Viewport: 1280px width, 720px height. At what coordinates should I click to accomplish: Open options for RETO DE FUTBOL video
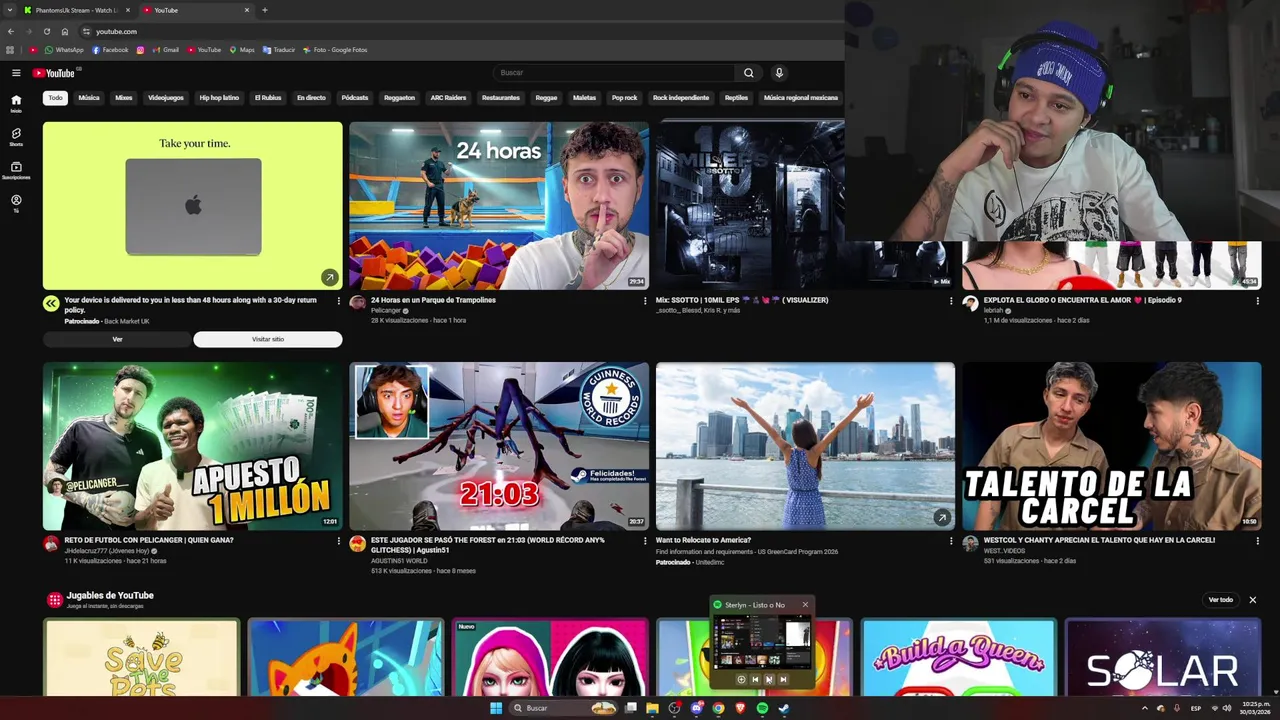click(x=338, y=541)
